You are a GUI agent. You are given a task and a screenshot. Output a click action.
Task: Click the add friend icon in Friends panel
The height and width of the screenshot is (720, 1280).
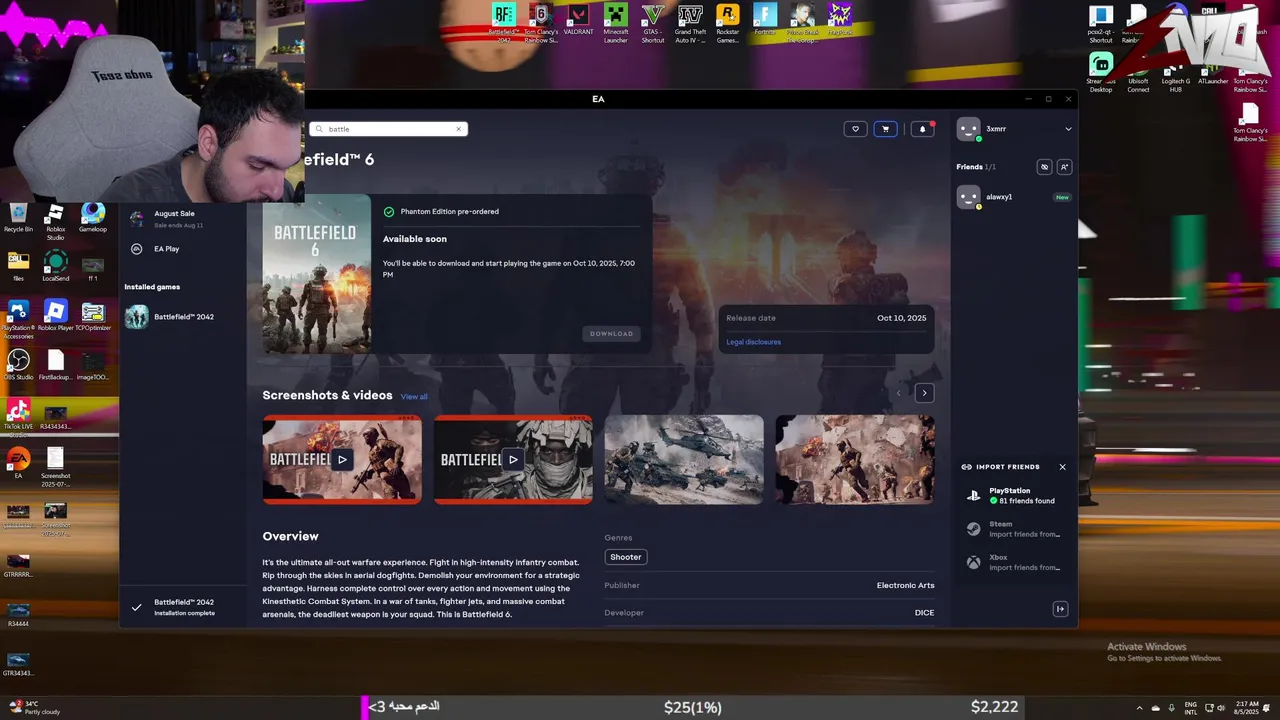point(1064,167)
